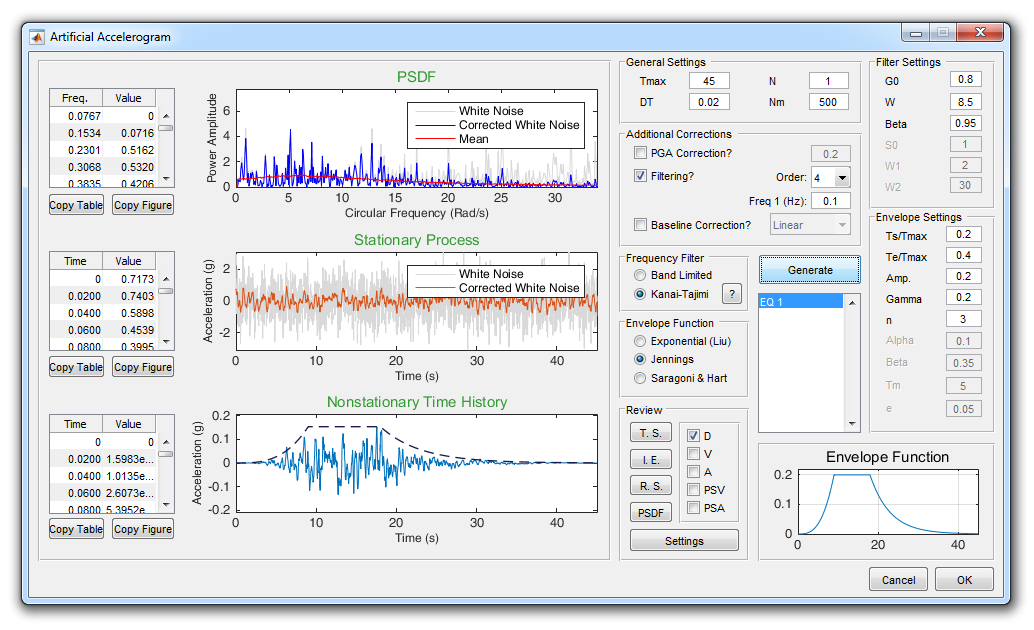Check the PSA review checkbox
Screen dimensions: 1034x630
[694, 508]
